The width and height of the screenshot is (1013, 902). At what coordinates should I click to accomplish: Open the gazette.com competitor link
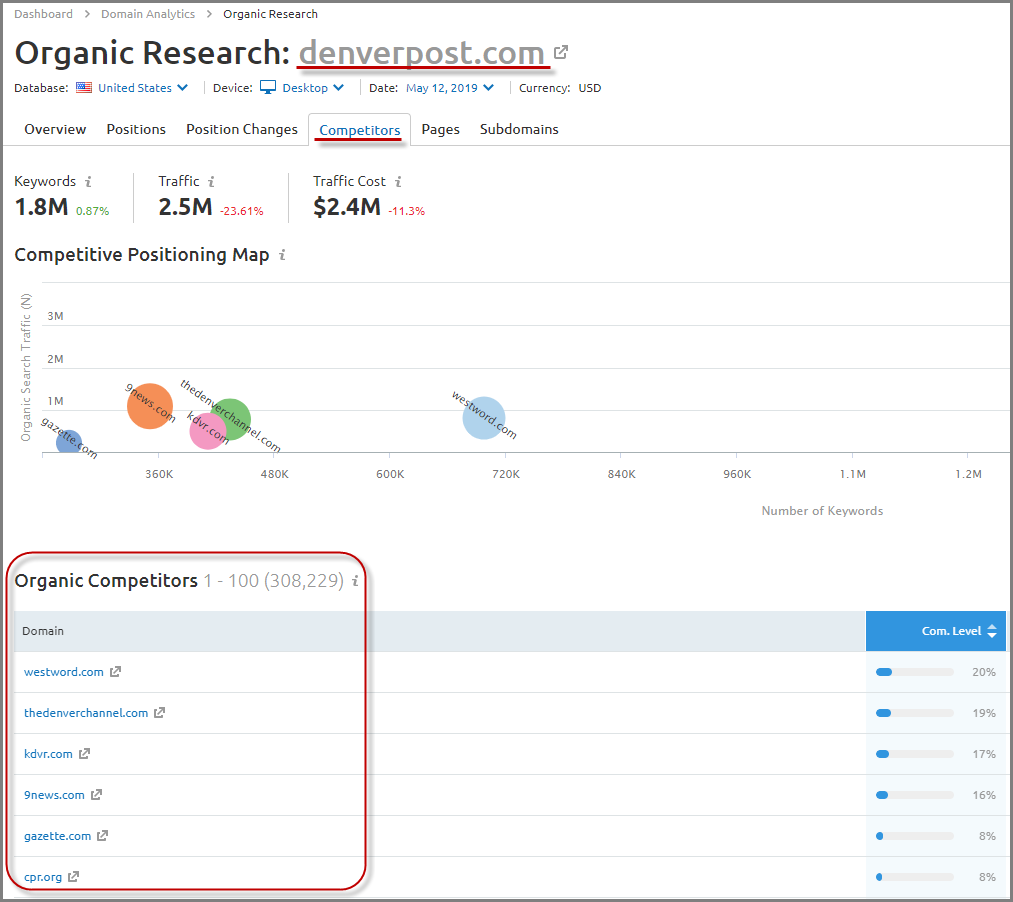[57, 835]
